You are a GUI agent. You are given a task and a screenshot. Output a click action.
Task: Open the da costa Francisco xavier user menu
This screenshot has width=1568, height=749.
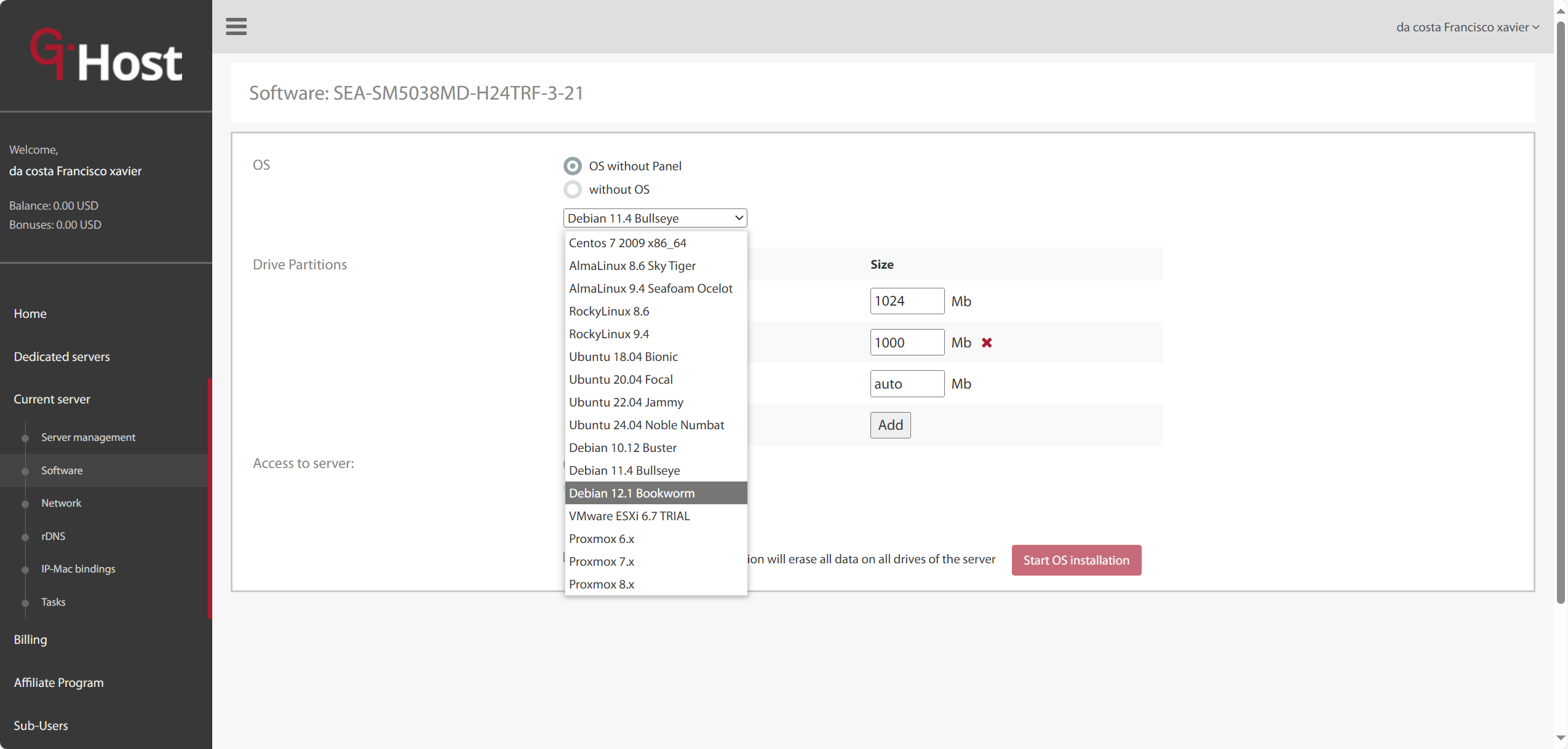click(x=1467, y=27)
